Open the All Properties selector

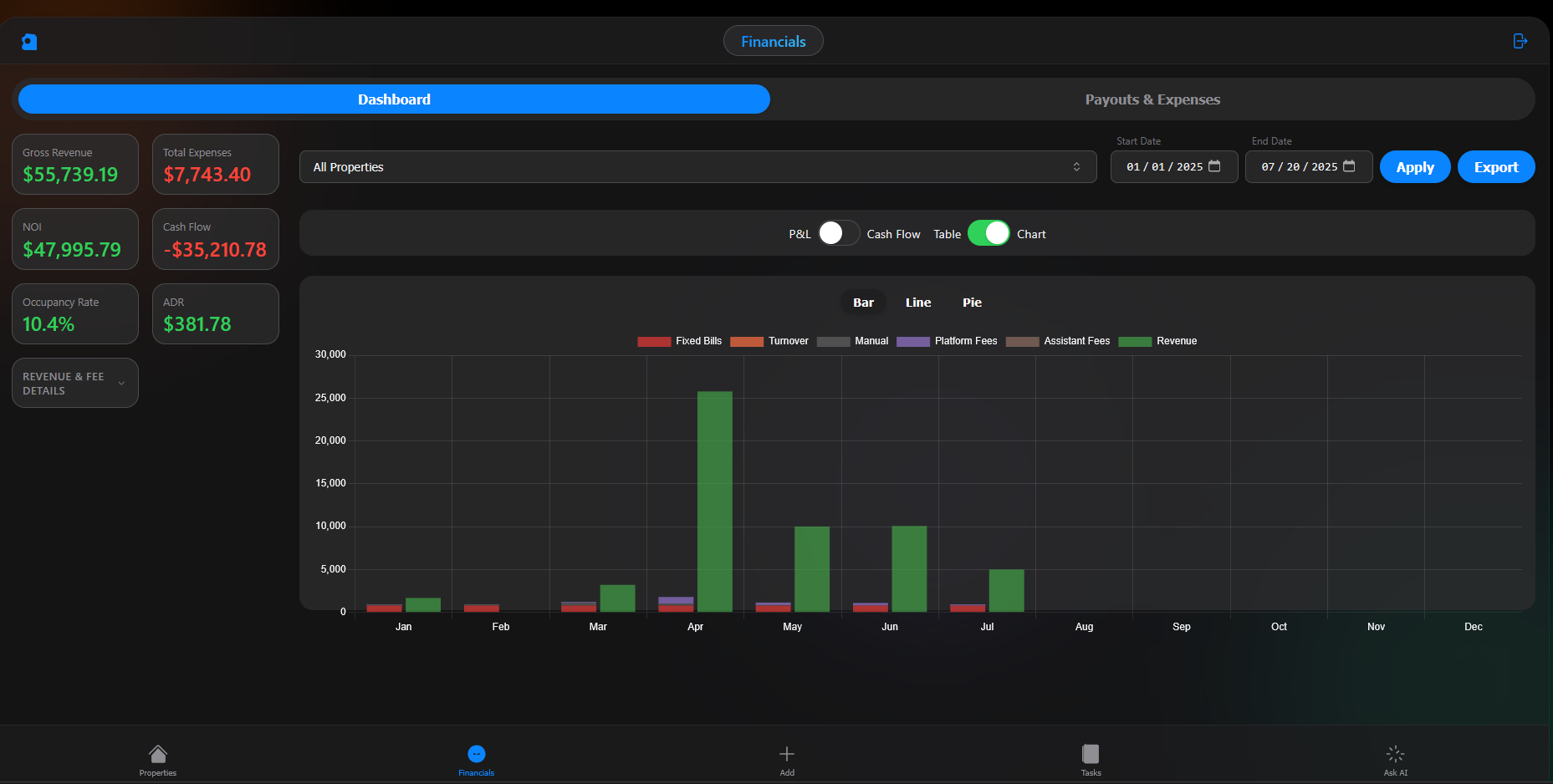[697, 166]
